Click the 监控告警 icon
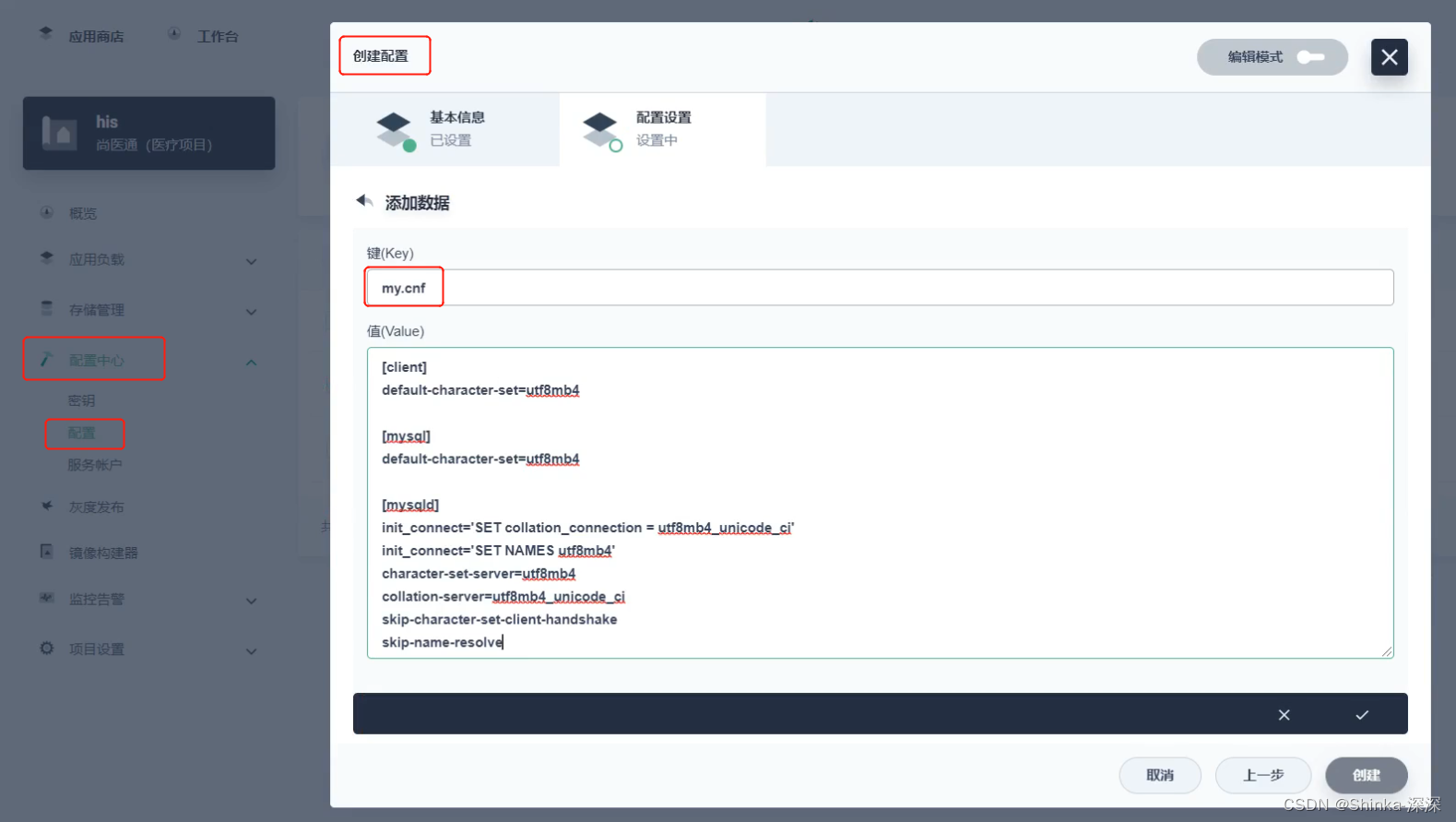 [x=46, y=598]
